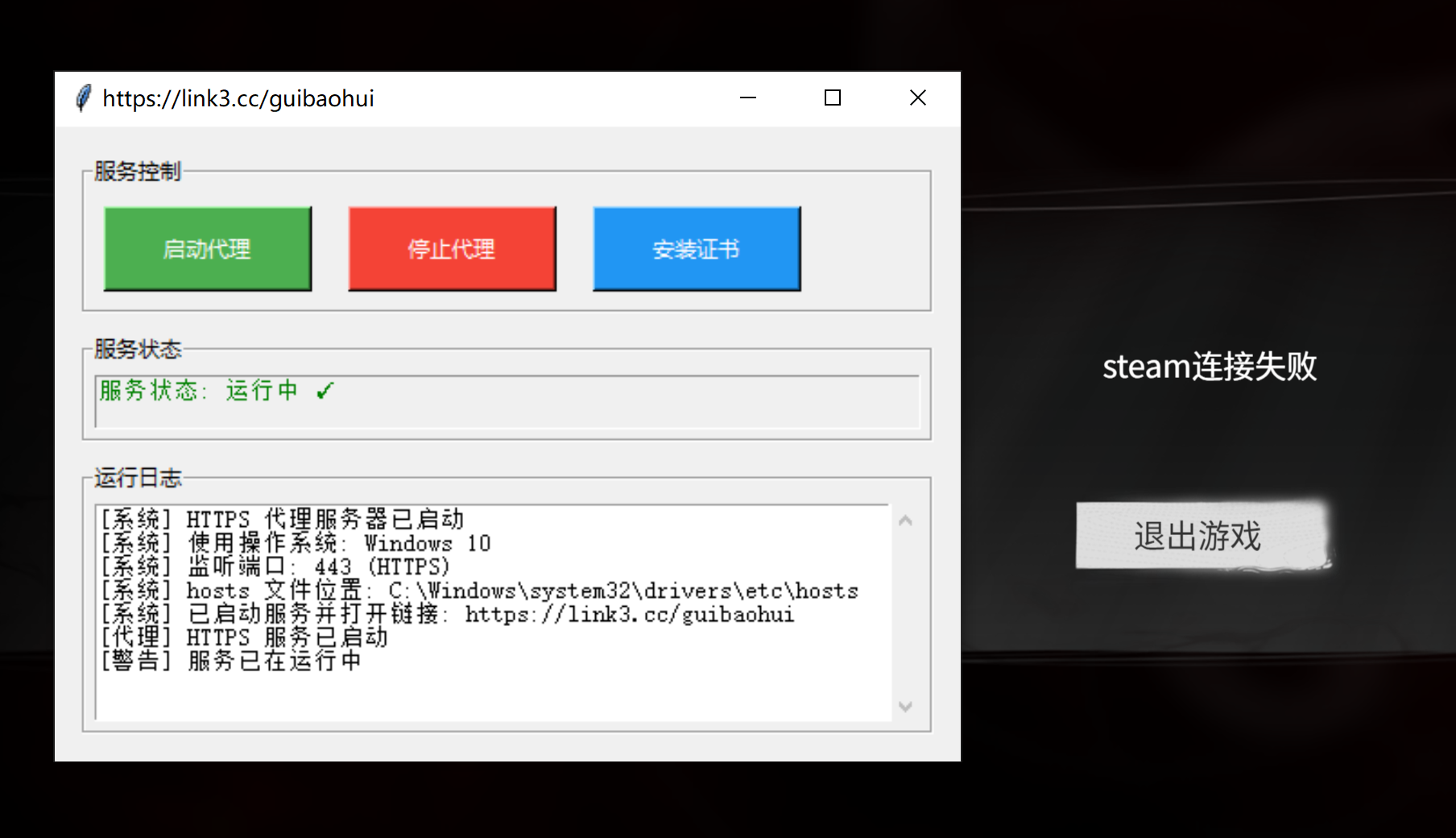Click inside the 服务状态 status field
The width and height of the screenshot is (1456, 838).
coord(564,400)
